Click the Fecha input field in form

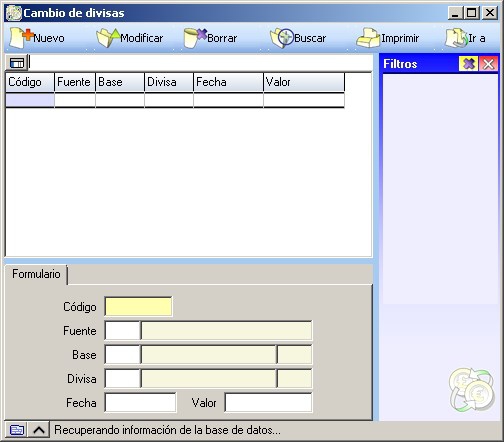click(140, 402)
